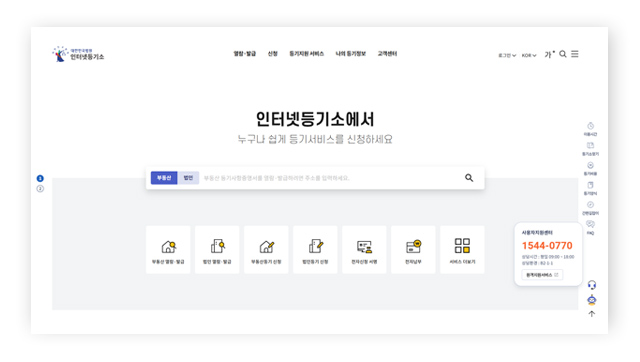Expand the KOR language dropdown

pyautogui.click(x=529, y=55)
